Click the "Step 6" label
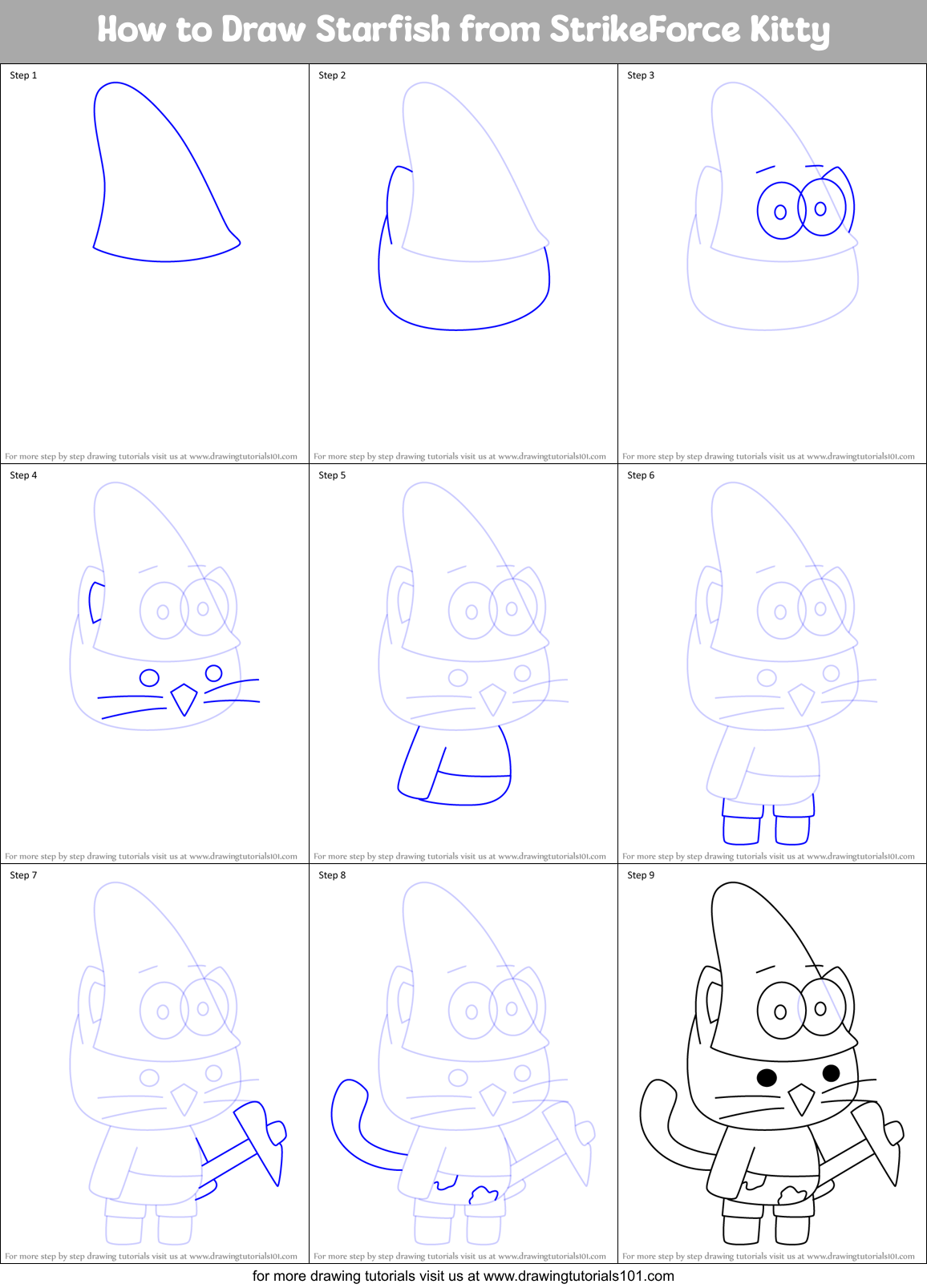The height and width of the screenshot is (1288, 927). (641, 475)
